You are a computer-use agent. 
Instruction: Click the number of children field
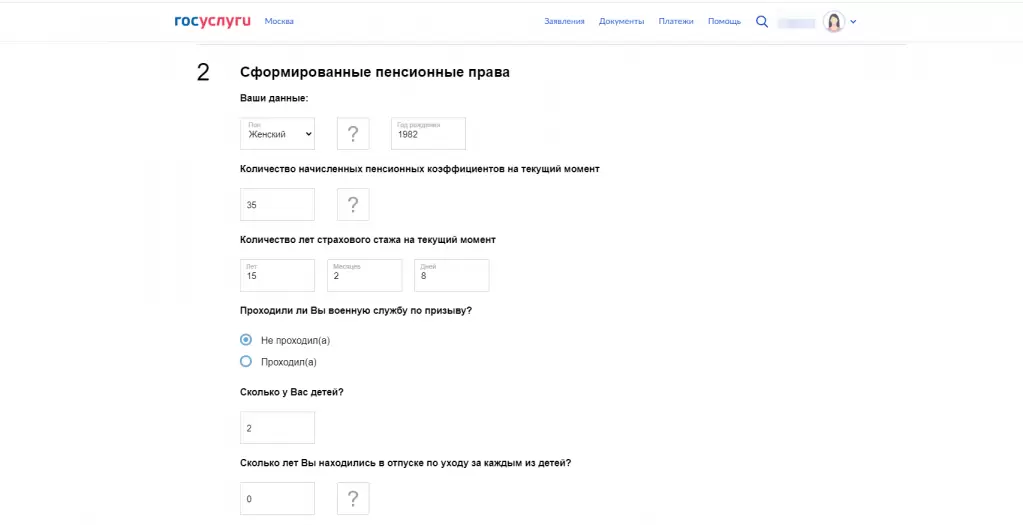(277, 428)
